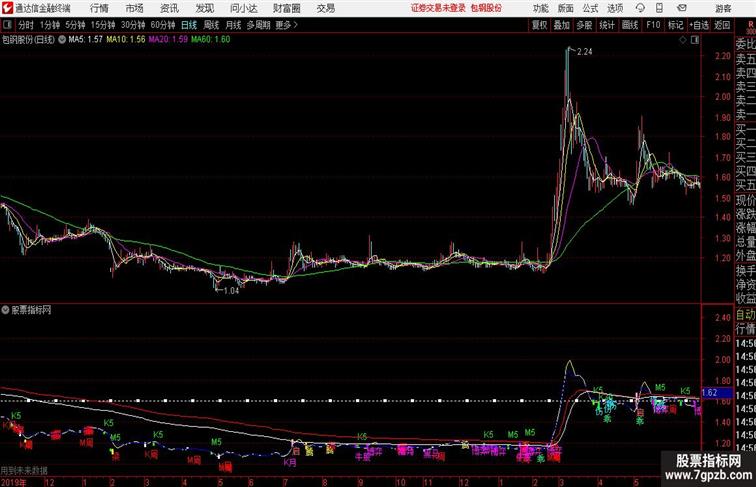Select 多周期 multi-period view
The width and height of the screenshot is (756, 487).
coord(258,25)
